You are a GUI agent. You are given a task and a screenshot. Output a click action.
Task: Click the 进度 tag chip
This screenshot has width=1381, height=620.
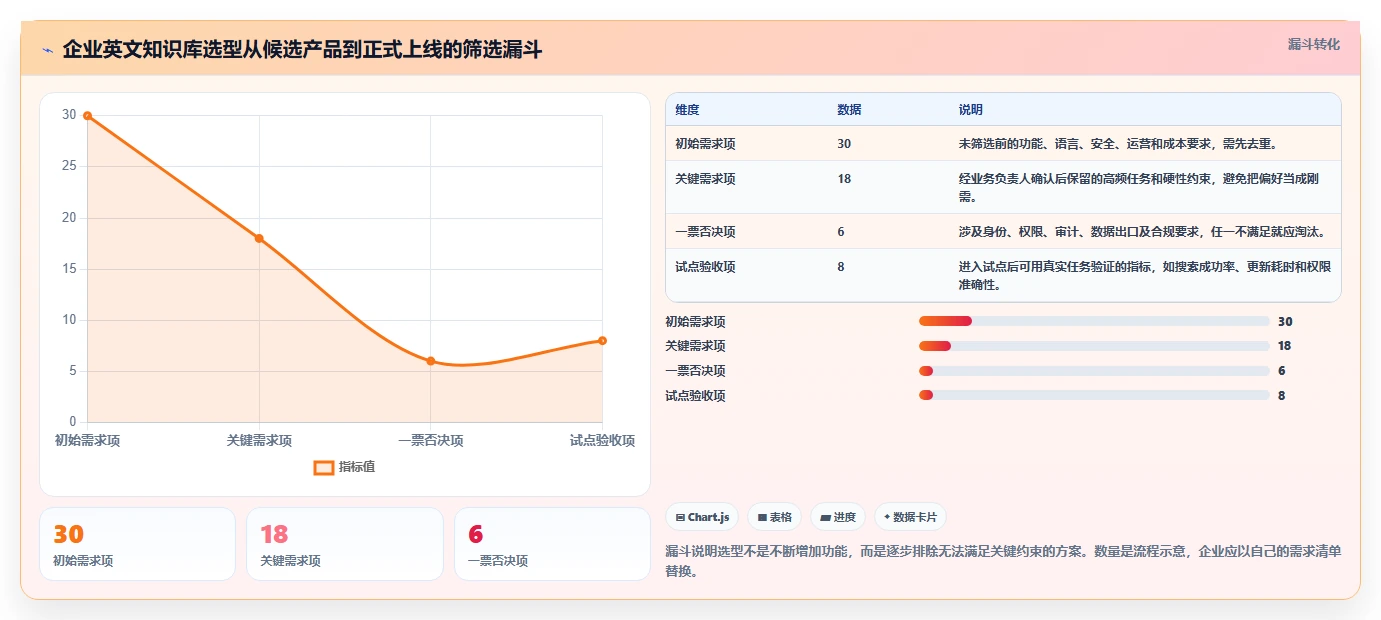838,517
